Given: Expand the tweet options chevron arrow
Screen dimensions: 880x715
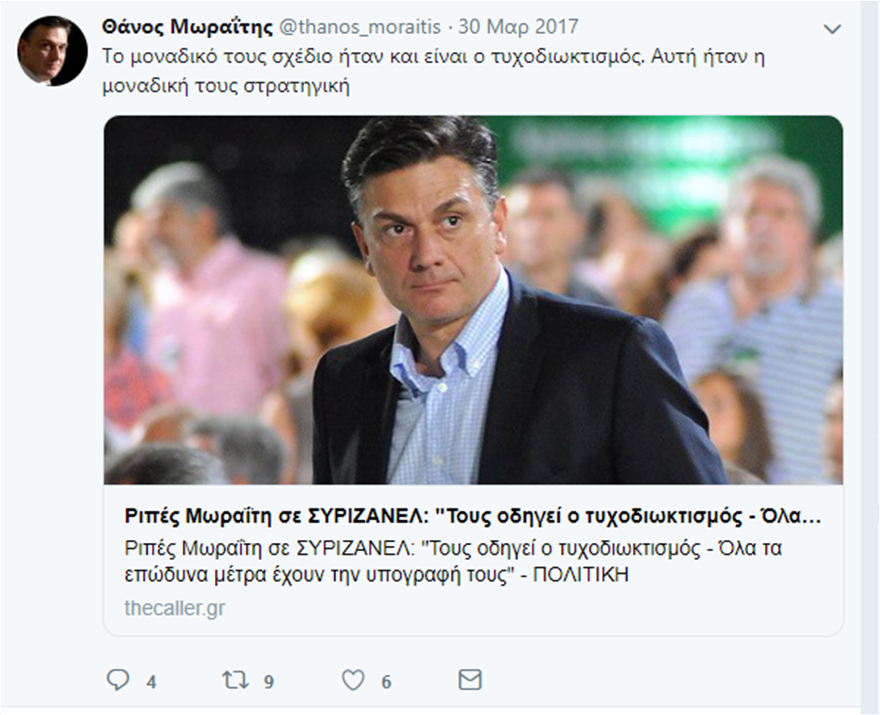Looking at the screenshot, I should pyautogui.click(x=832, y=29).
